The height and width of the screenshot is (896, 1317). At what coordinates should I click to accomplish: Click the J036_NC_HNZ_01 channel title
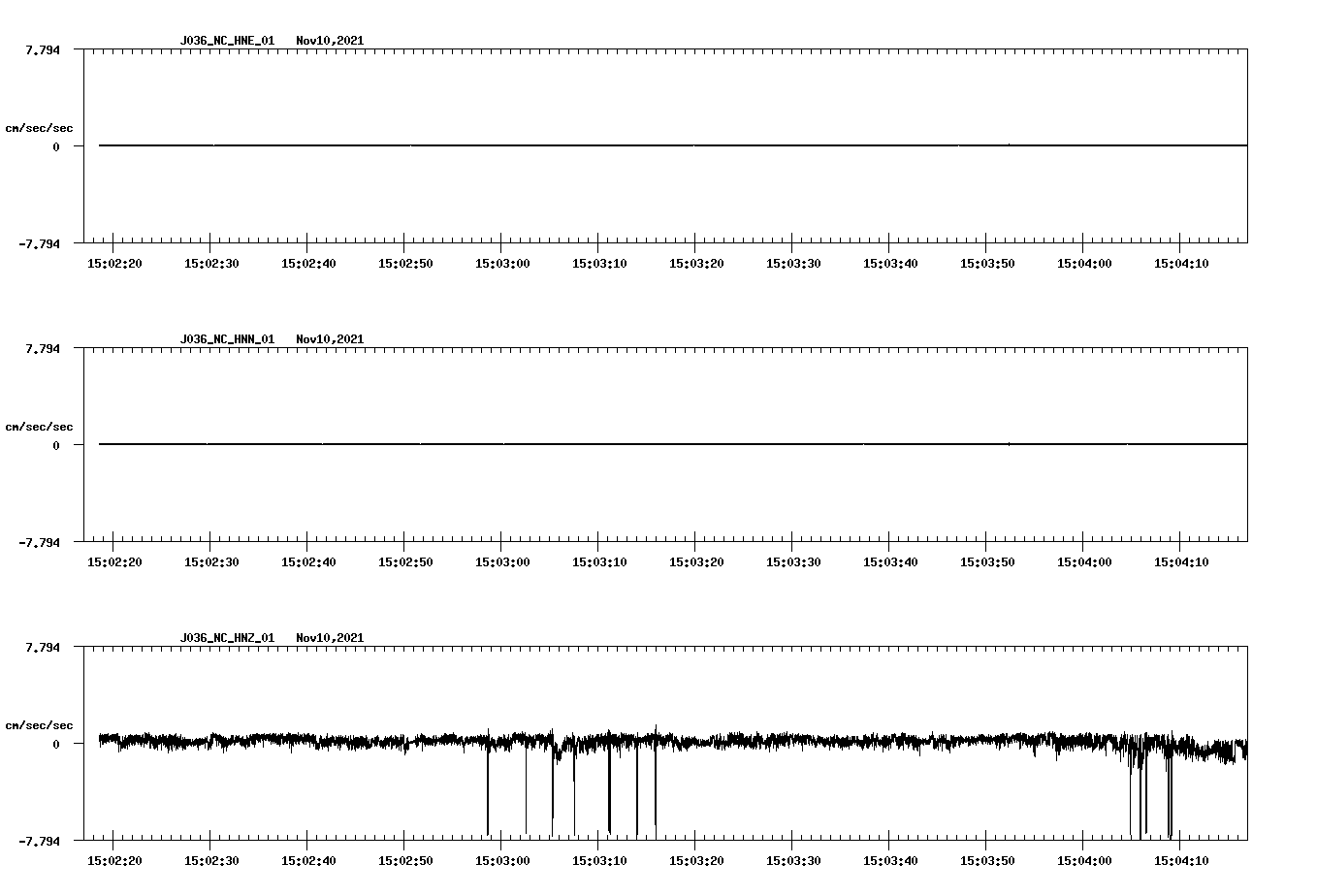click(x=227, y=638)
